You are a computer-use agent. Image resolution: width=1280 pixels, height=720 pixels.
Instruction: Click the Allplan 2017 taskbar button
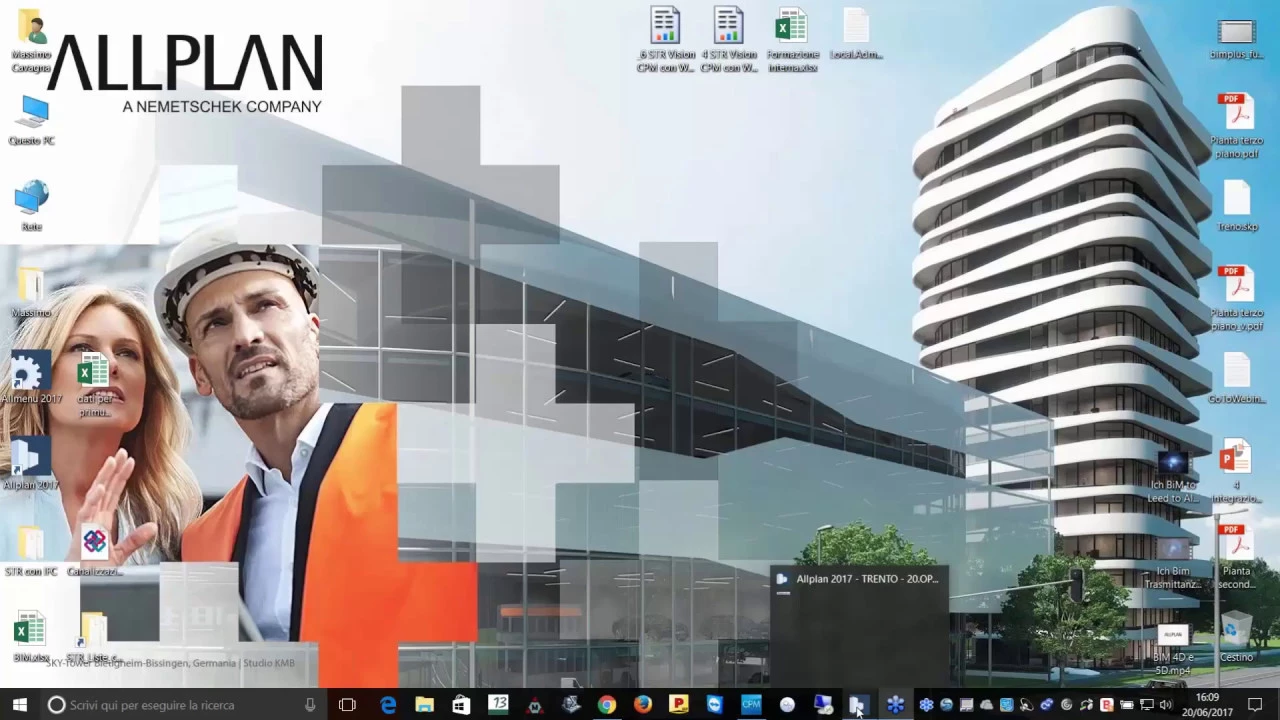click(858, 705)
